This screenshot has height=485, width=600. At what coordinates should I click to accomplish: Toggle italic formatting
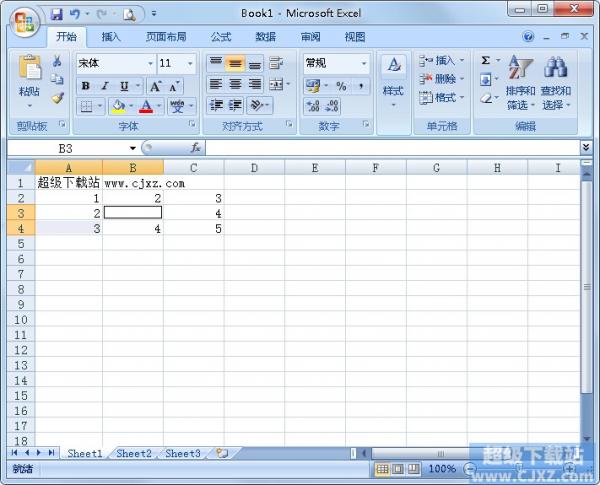tap(105, 86)
